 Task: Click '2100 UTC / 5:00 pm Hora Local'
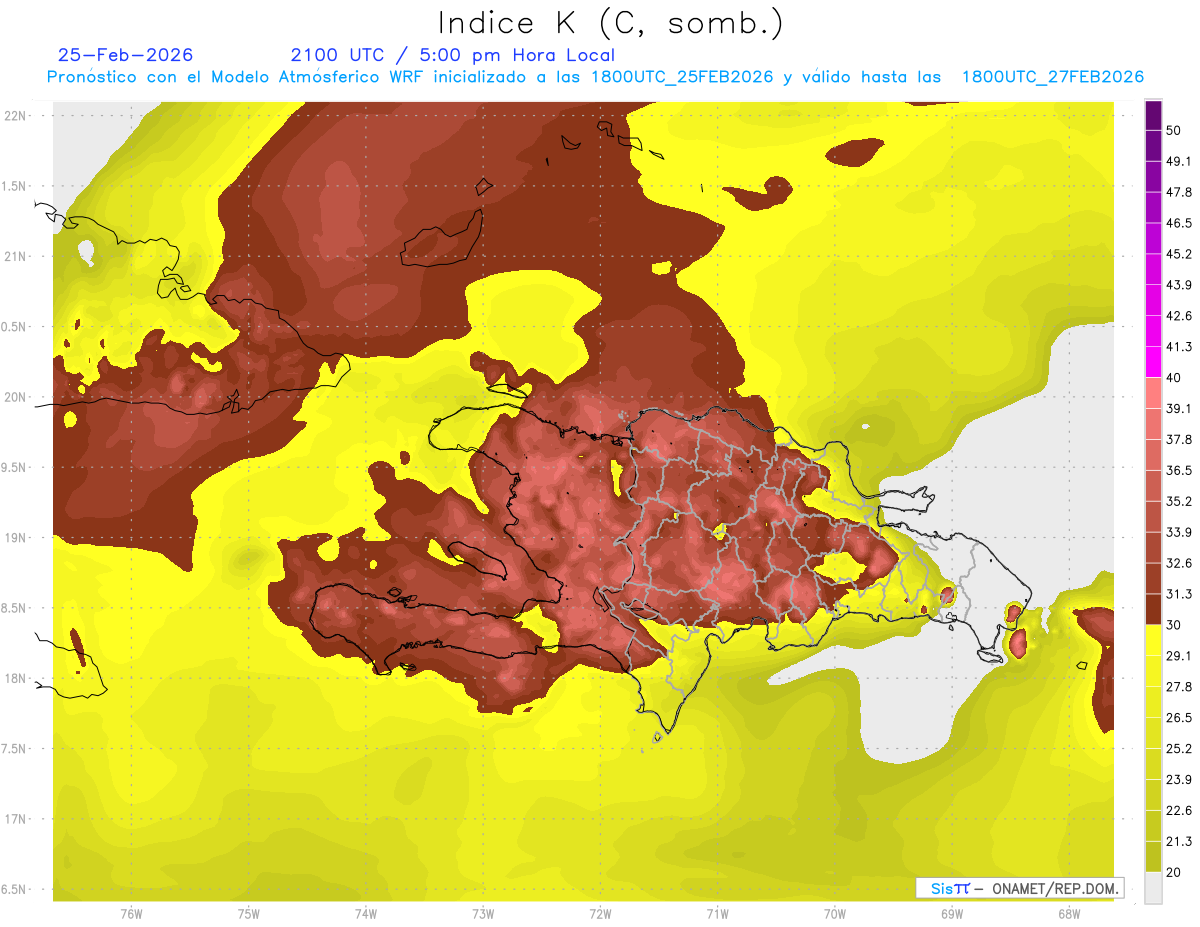(453, 55)
